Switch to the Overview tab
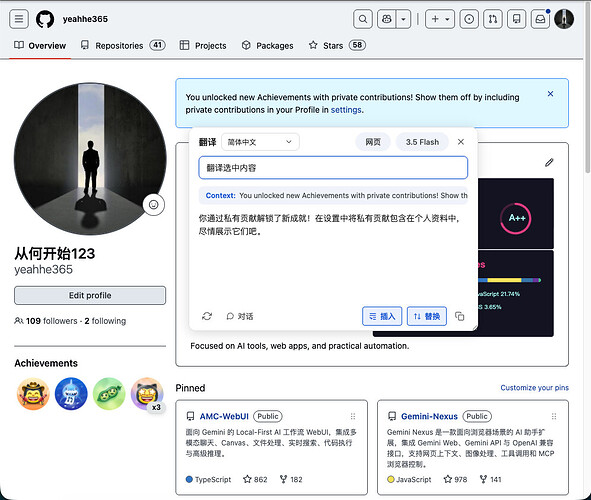This screenshot has width=591, height=500. pyautogui.click(x=40, y=46)
